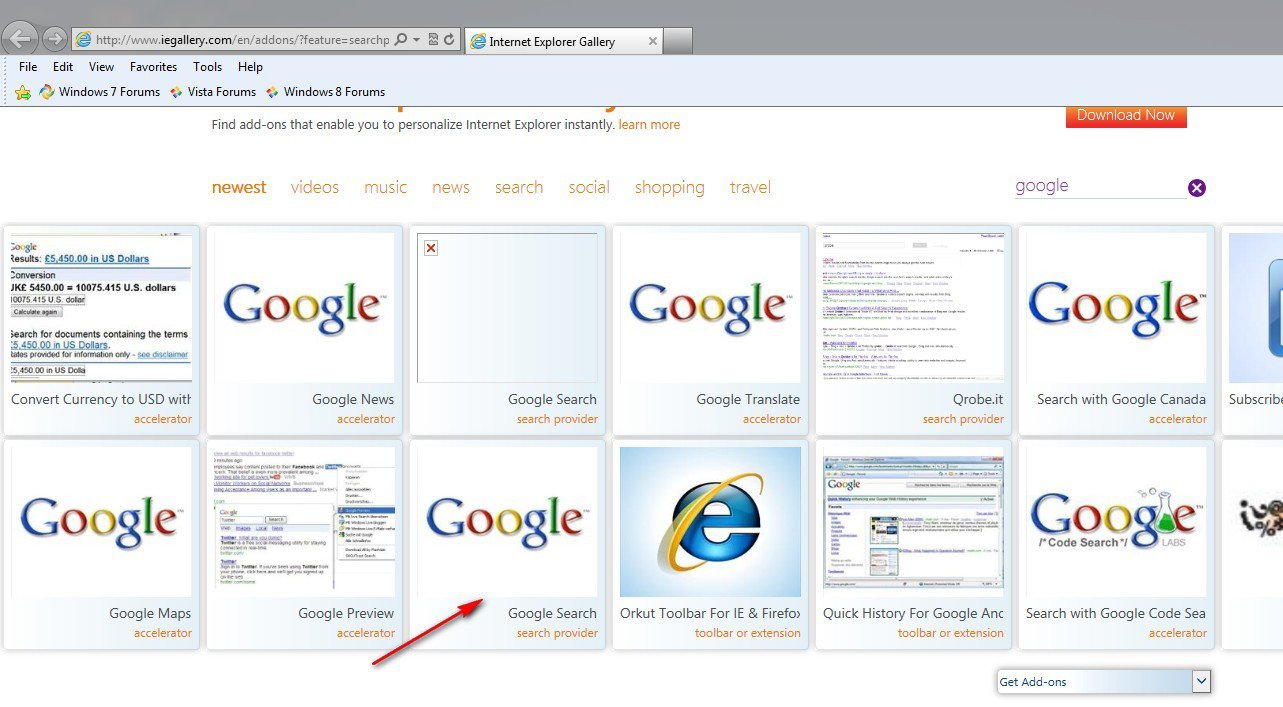The image size is (1283, 707).
Task: Open the Vista Forums favorite
Action: (x=212, y=92)
